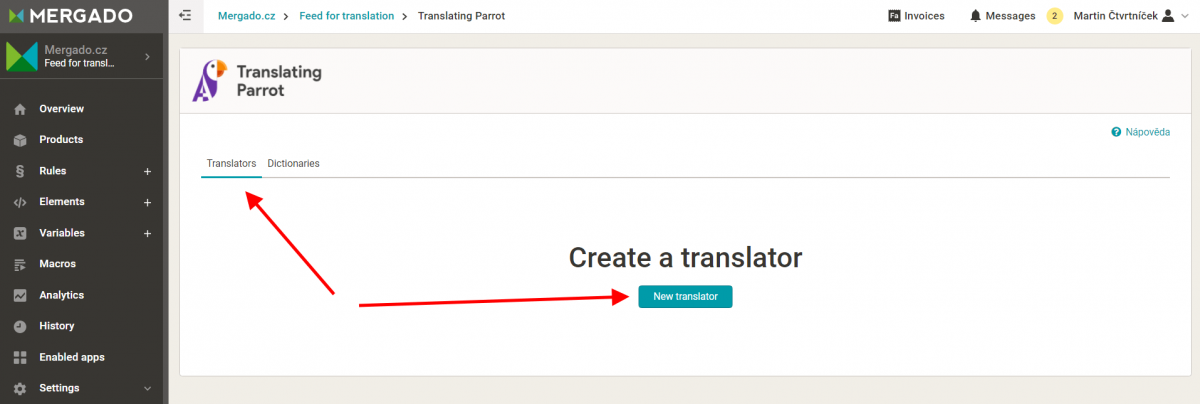Expand the Elements plus button
Screen dimensions: 1200x404
[x=147, y=202]
